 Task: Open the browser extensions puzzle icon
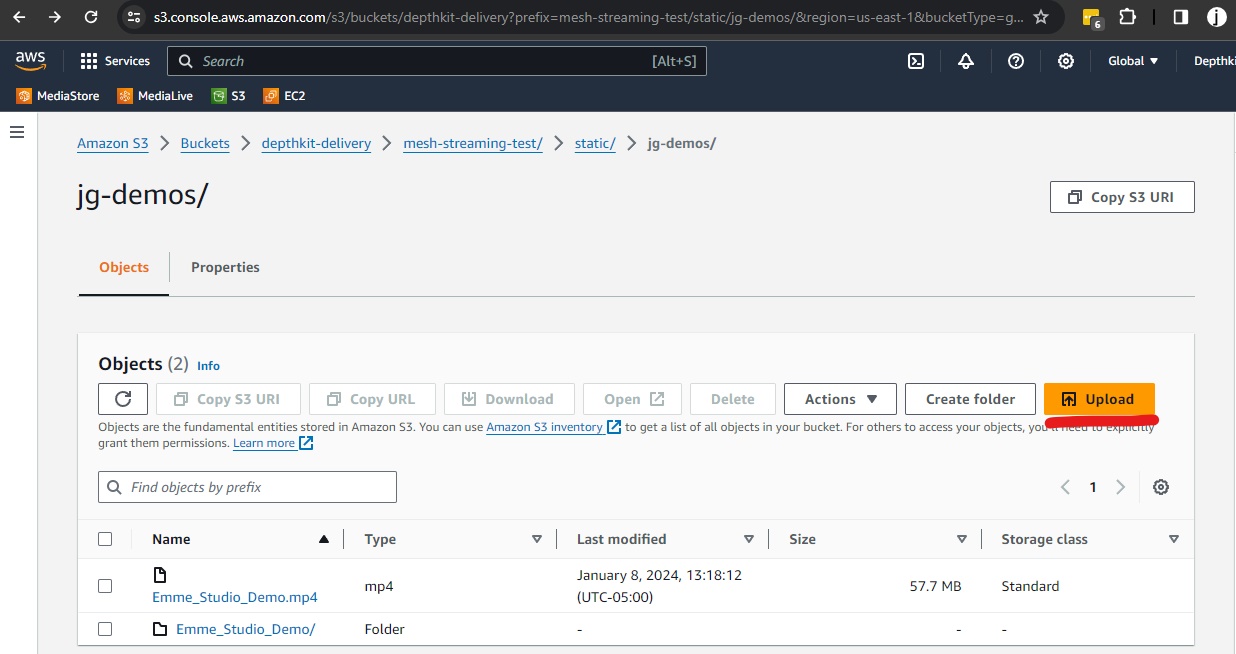click(x=1127, y=17)
